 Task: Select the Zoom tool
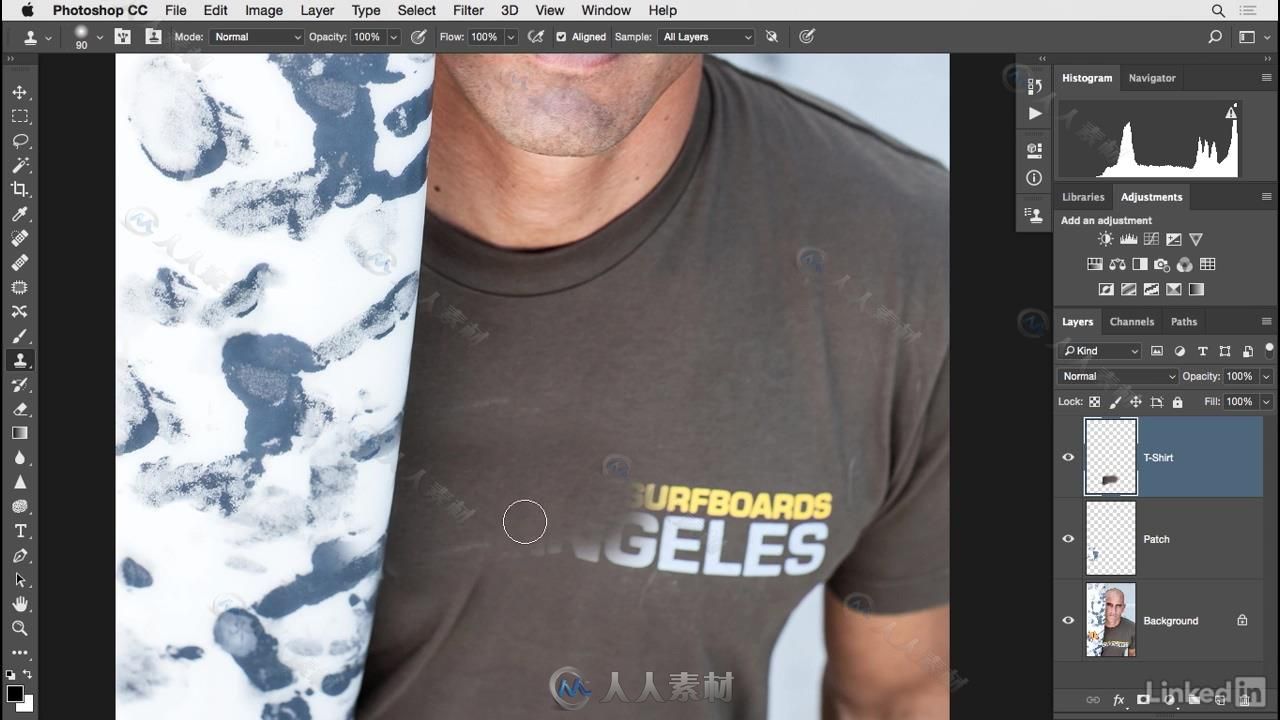pos(19,628)
